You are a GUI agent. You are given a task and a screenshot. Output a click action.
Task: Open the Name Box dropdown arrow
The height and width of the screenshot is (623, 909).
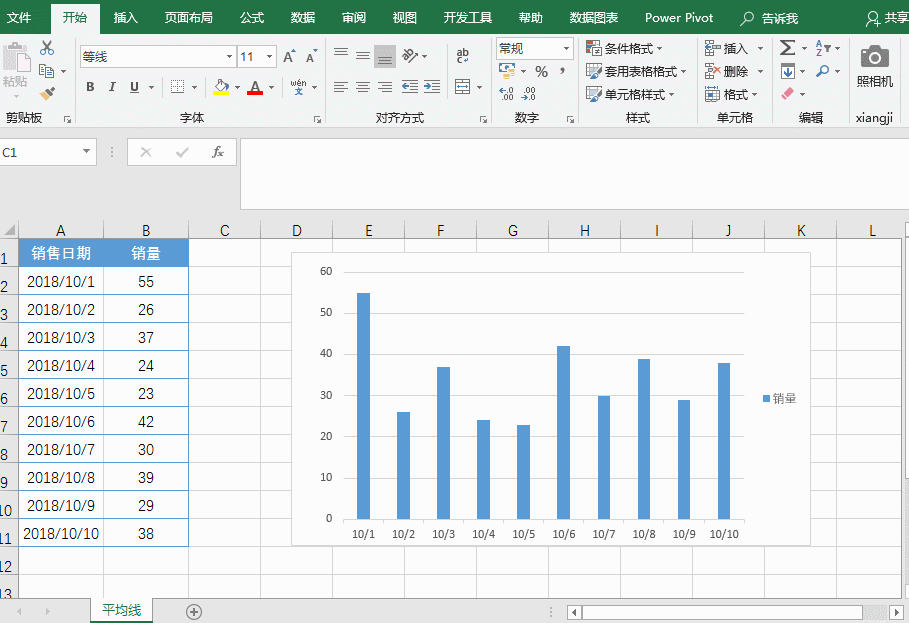coord(87,152)
